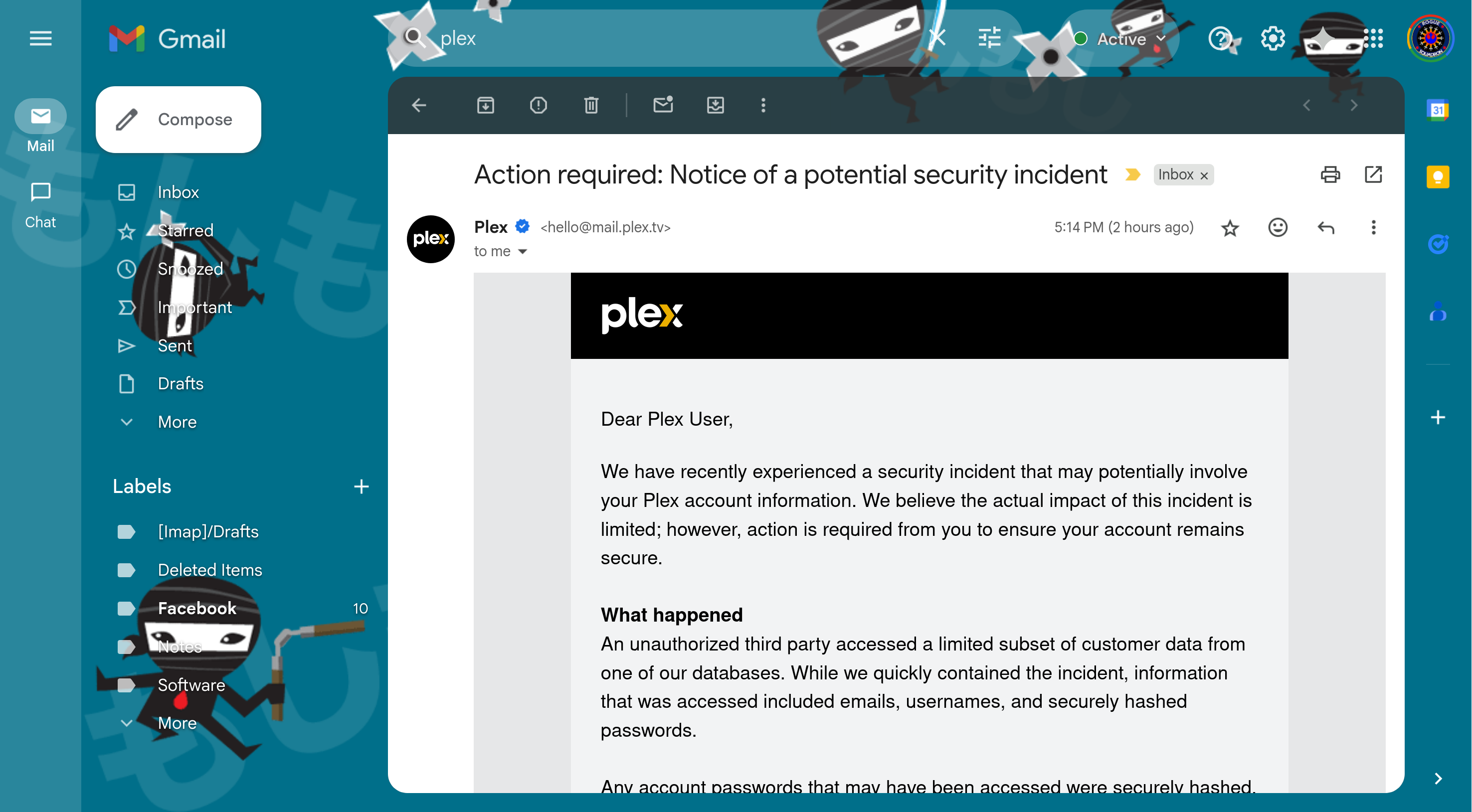Switch to the Chat tab
The width and height of the screenshot is (1472, 812).
pos(40,204)
